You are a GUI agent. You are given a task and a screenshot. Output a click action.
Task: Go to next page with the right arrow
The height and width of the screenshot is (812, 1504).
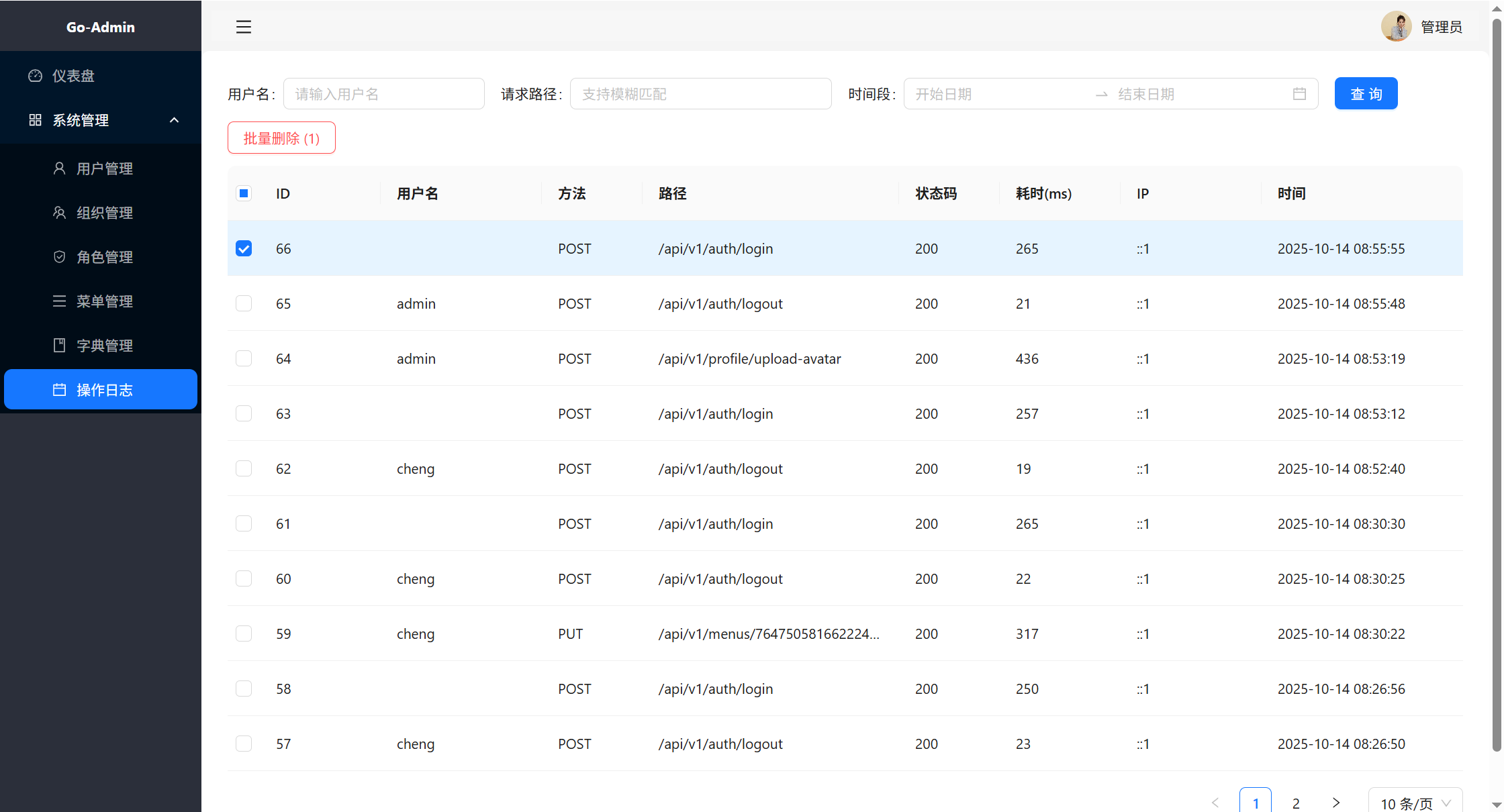(1335, 803)
